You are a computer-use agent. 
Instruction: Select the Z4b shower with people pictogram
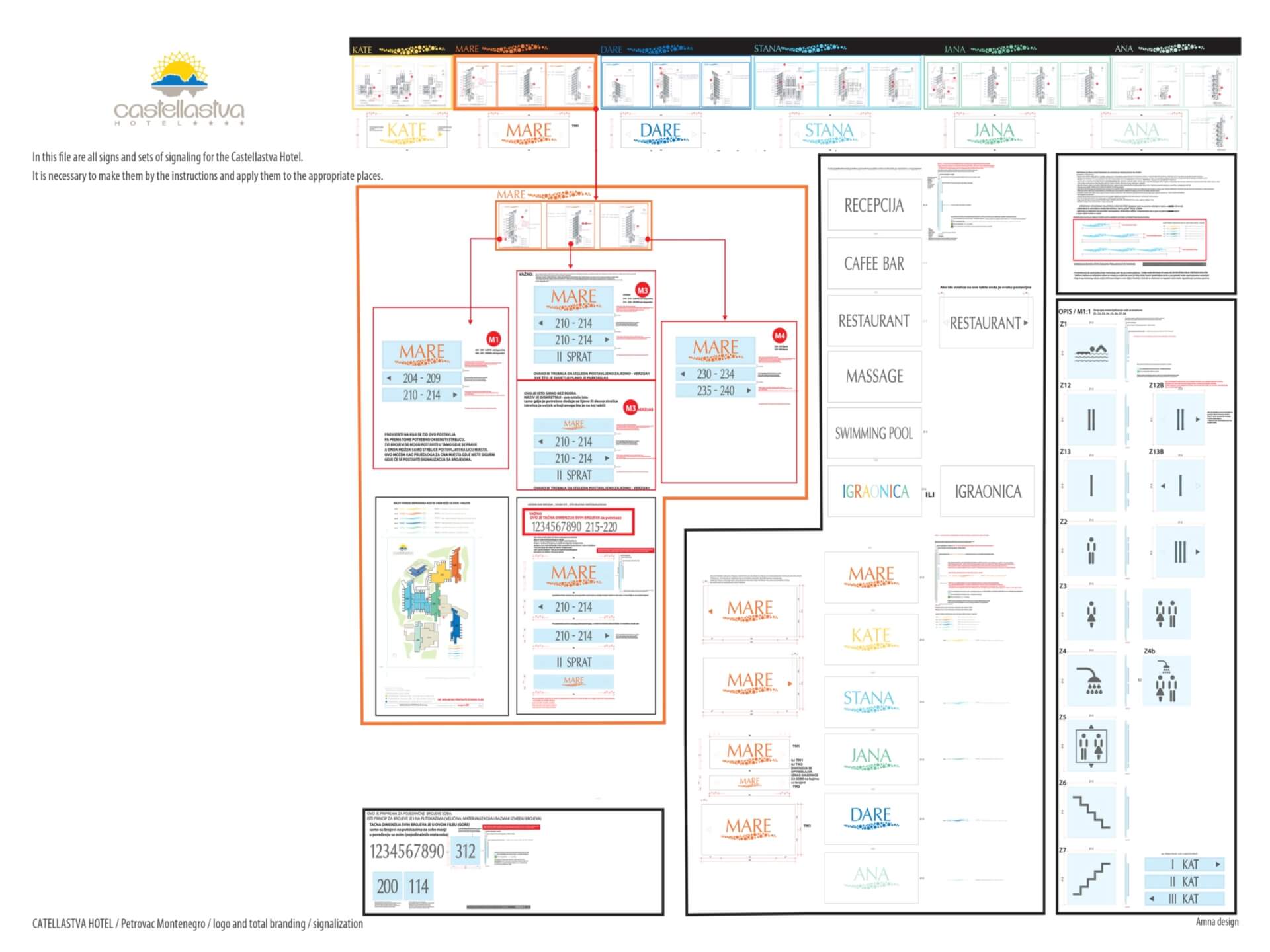(1166, 680)
